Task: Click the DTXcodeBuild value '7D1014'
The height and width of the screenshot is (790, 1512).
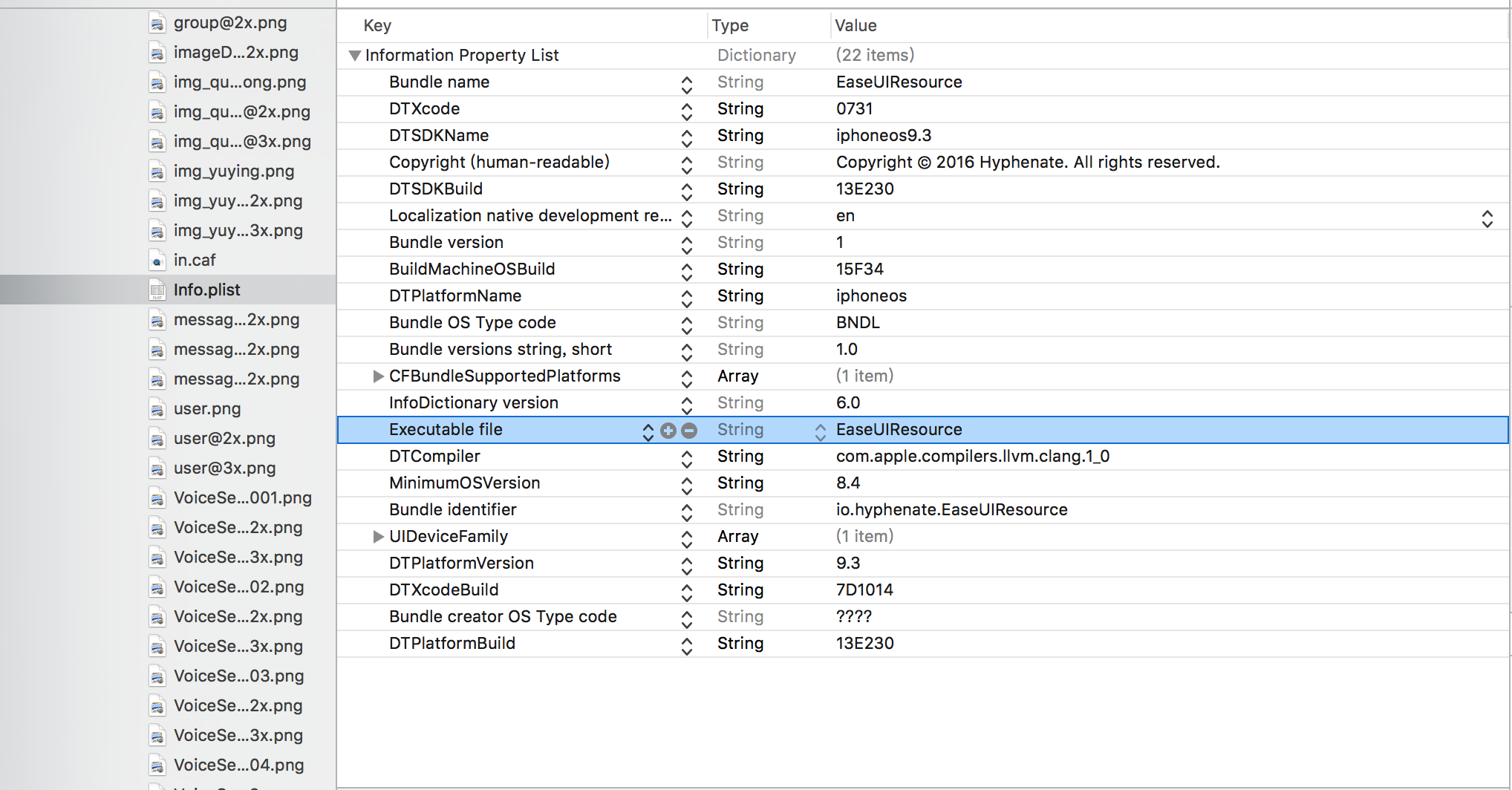Action: [x=864, y=590]
